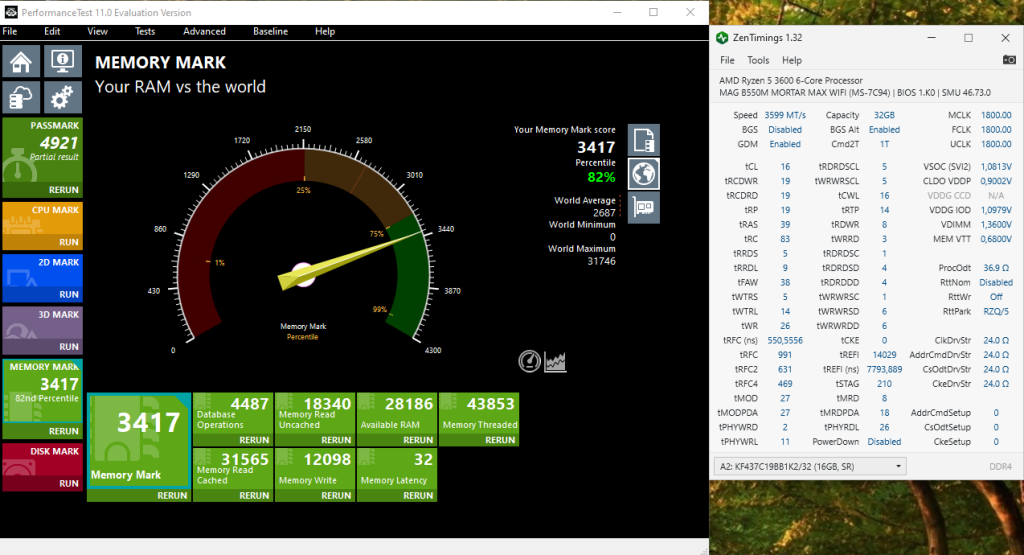The width and height of the screenshot is (1024, 555).
Task: Click the BGS Alt Enabled value
Action: pyautogui.click(x=884, y=130)
